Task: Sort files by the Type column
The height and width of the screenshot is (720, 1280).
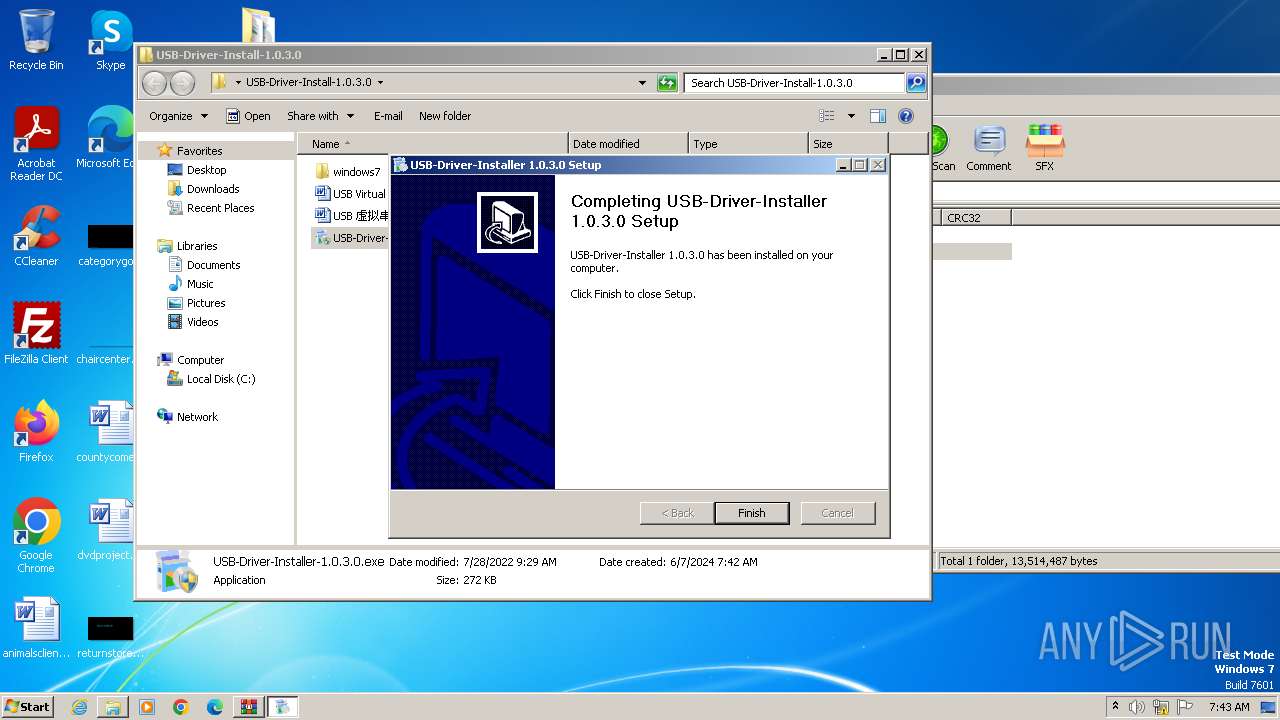Action: pyautogui.click(x=748, y=144)
